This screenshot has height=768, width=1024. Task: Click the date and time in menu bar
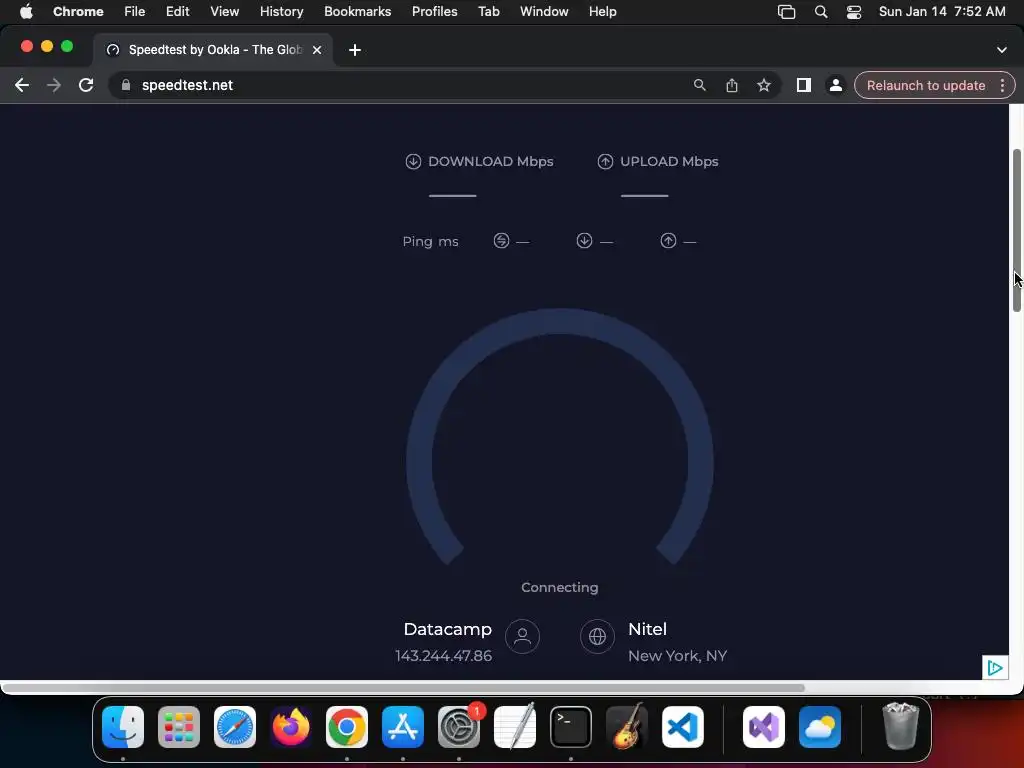coord(942,12)
